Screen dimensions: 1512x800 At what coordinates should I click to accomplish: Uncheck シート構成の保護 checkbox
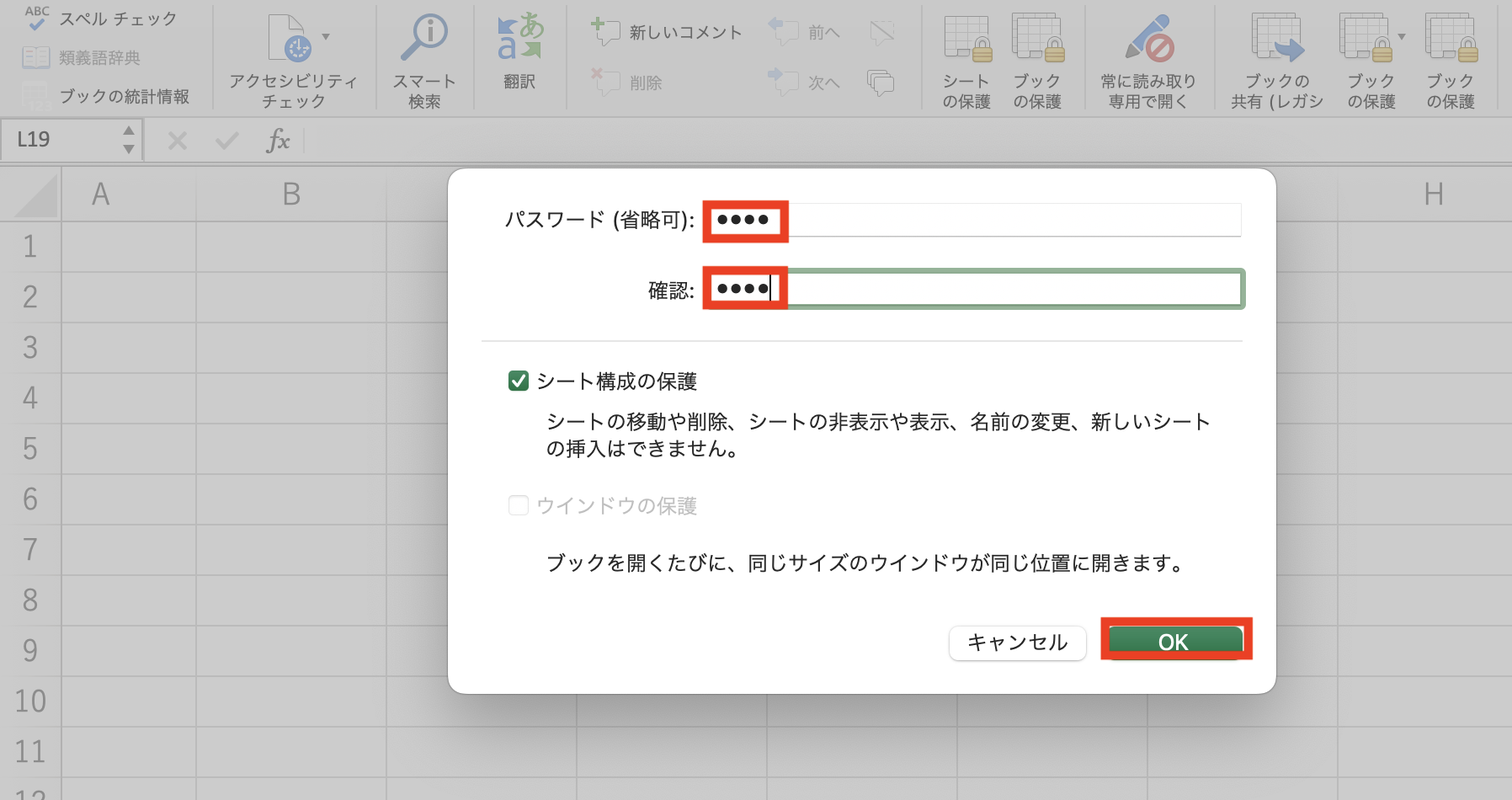tap(518, 381)
